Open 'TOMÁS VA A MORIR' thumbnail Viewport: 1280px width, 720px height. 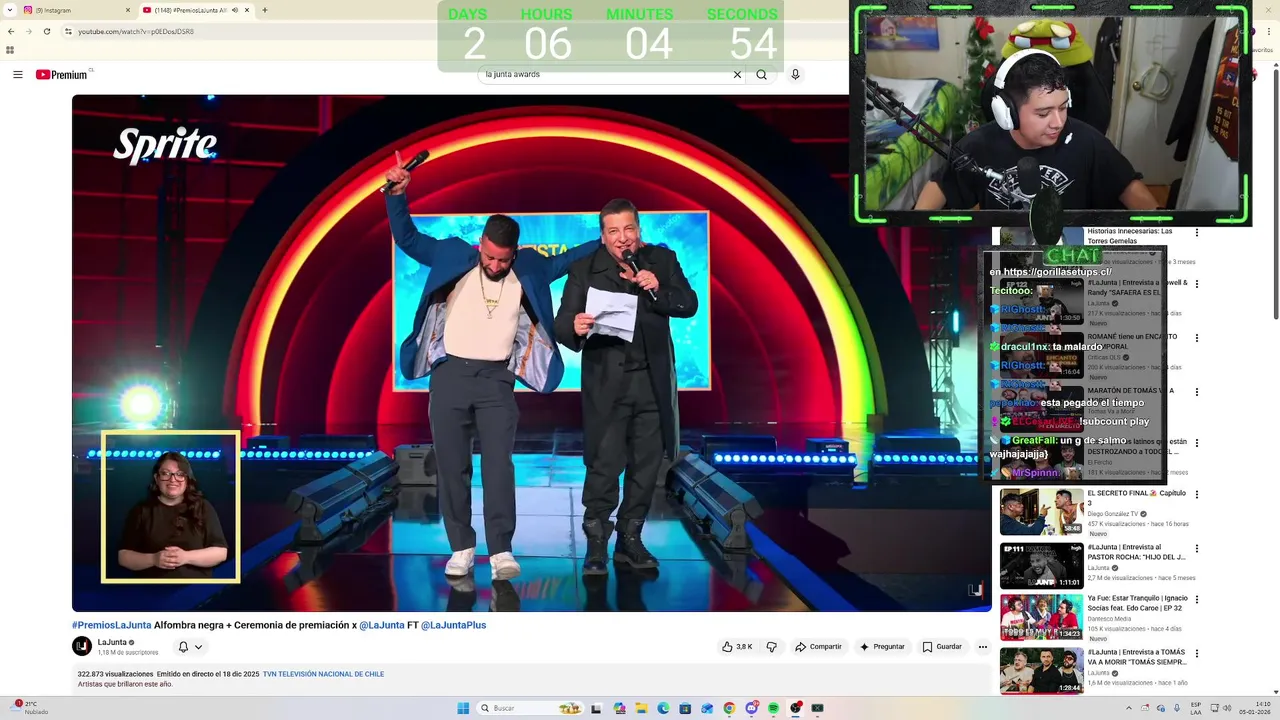(1041, 671)
